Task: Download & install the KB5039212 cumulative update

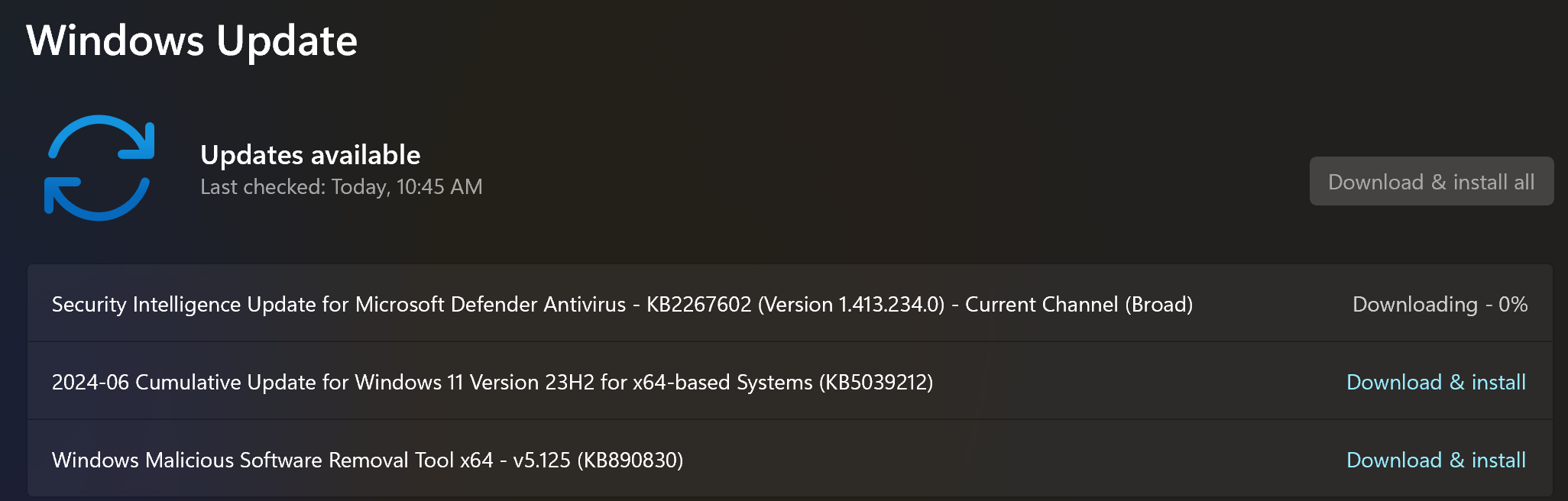Action: click(1436, 382)
